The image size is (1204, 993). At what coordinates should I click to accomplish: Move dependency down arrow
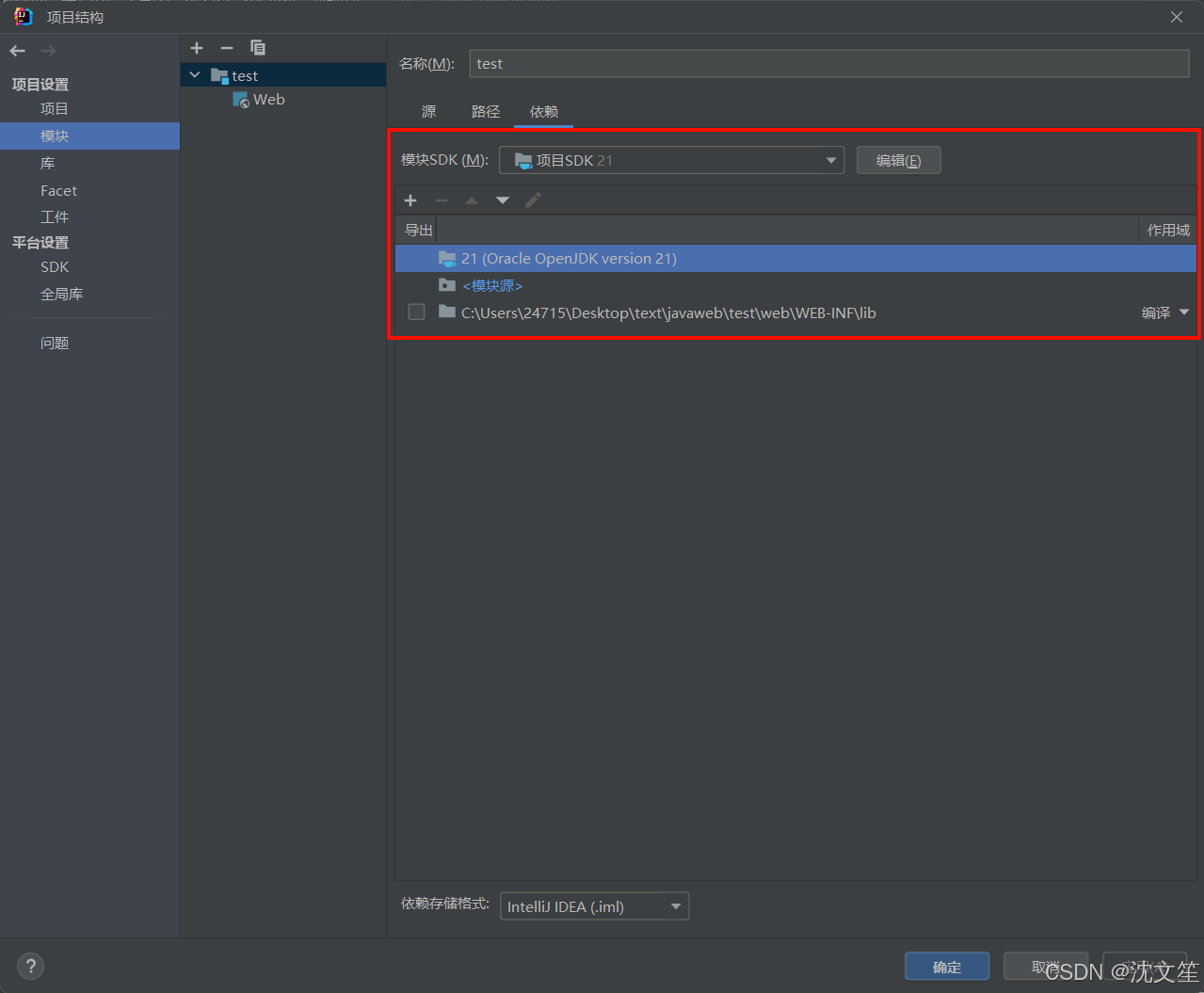503,200
